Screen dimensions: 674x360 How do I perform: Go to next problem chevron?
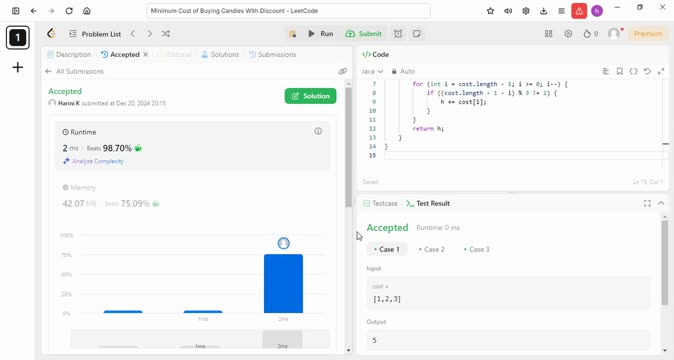(150, 34)
